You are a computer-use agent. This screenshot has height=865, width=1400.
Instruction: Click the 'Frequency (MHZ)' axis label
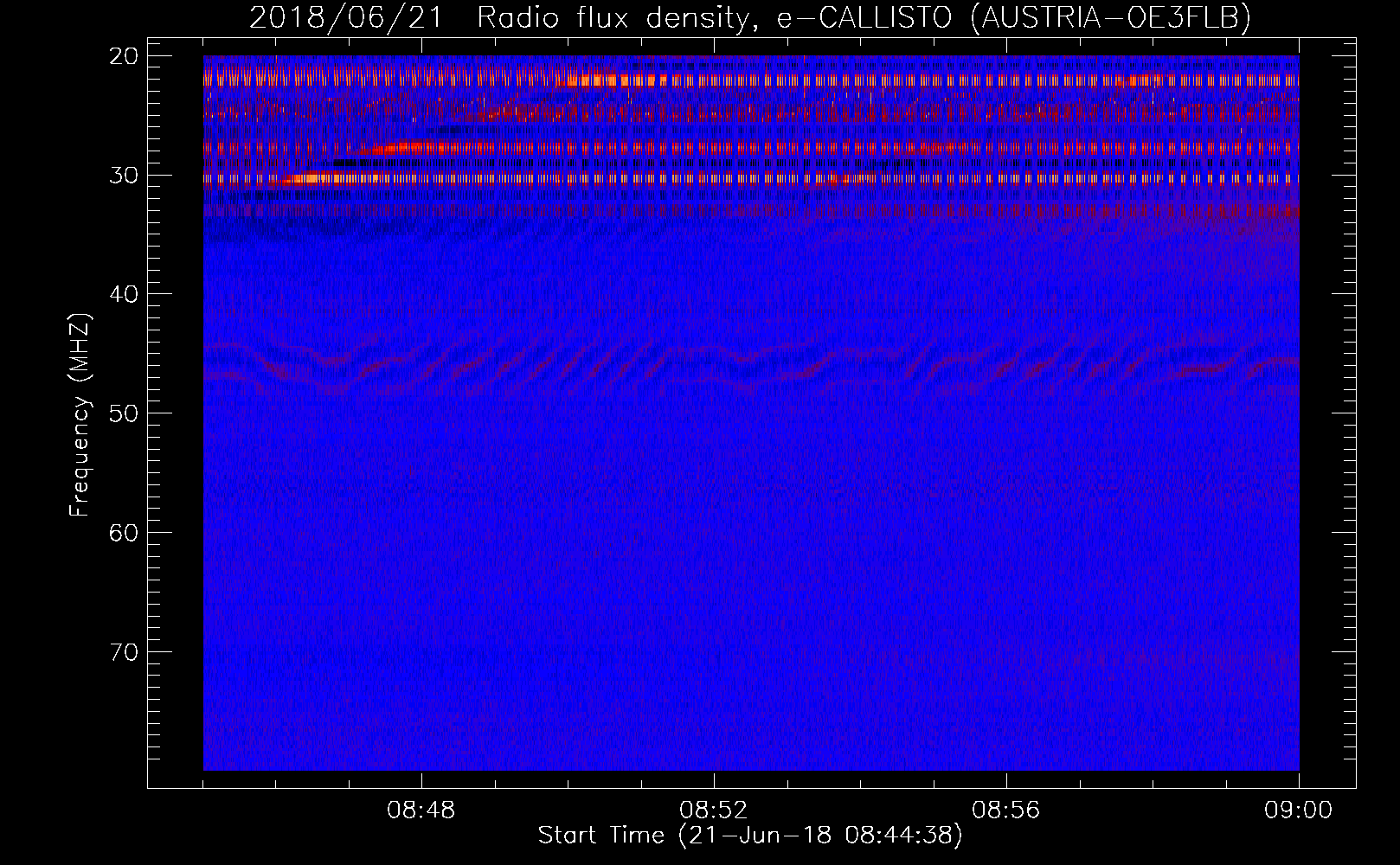coord(80,414)
